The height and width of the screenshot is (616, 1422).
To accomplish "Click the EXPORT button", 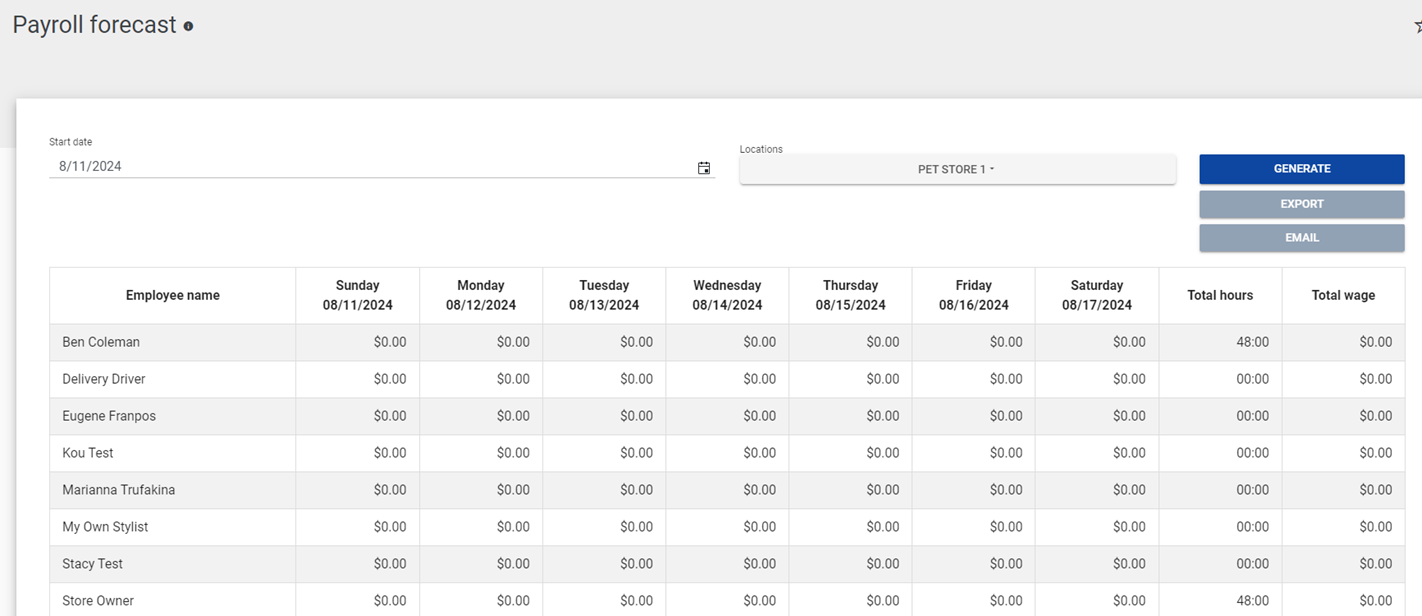I will [x=1302, y=204].
